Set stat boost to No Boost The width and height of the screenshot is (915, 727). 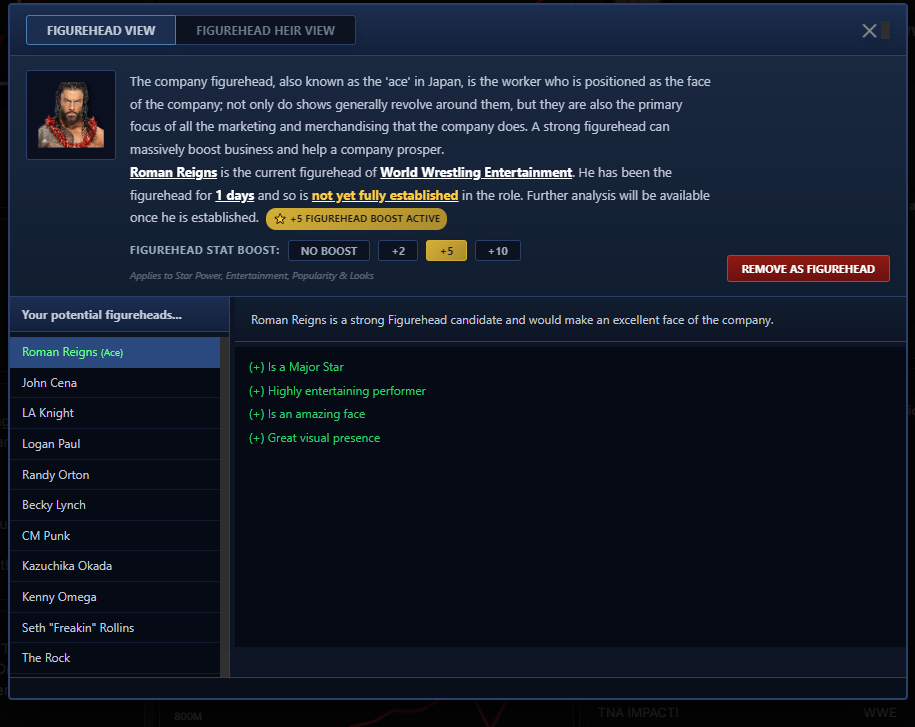click(x=329, y=251)
